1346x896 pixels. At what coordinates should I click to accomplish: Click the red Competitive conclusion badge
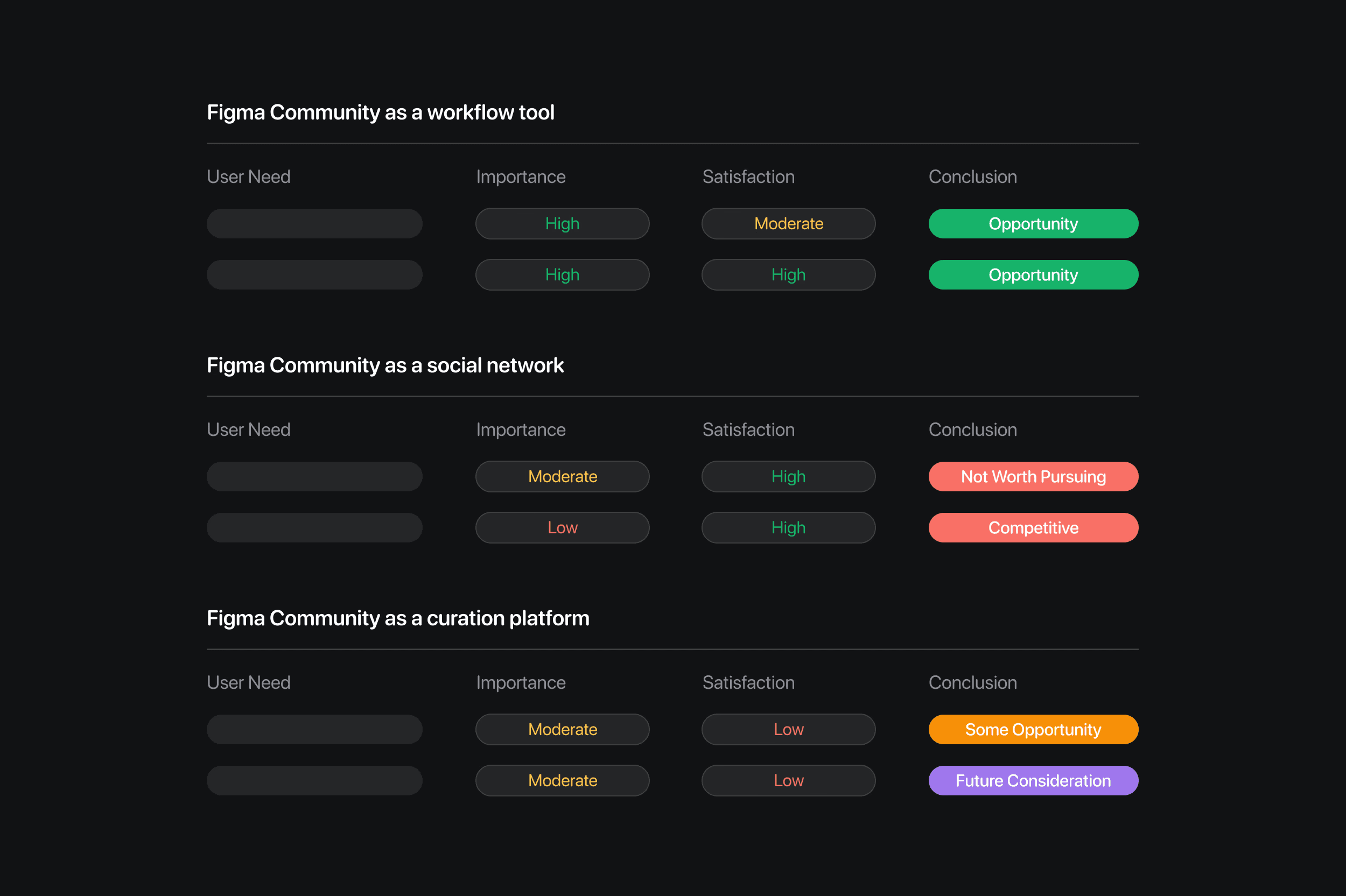1033,527
